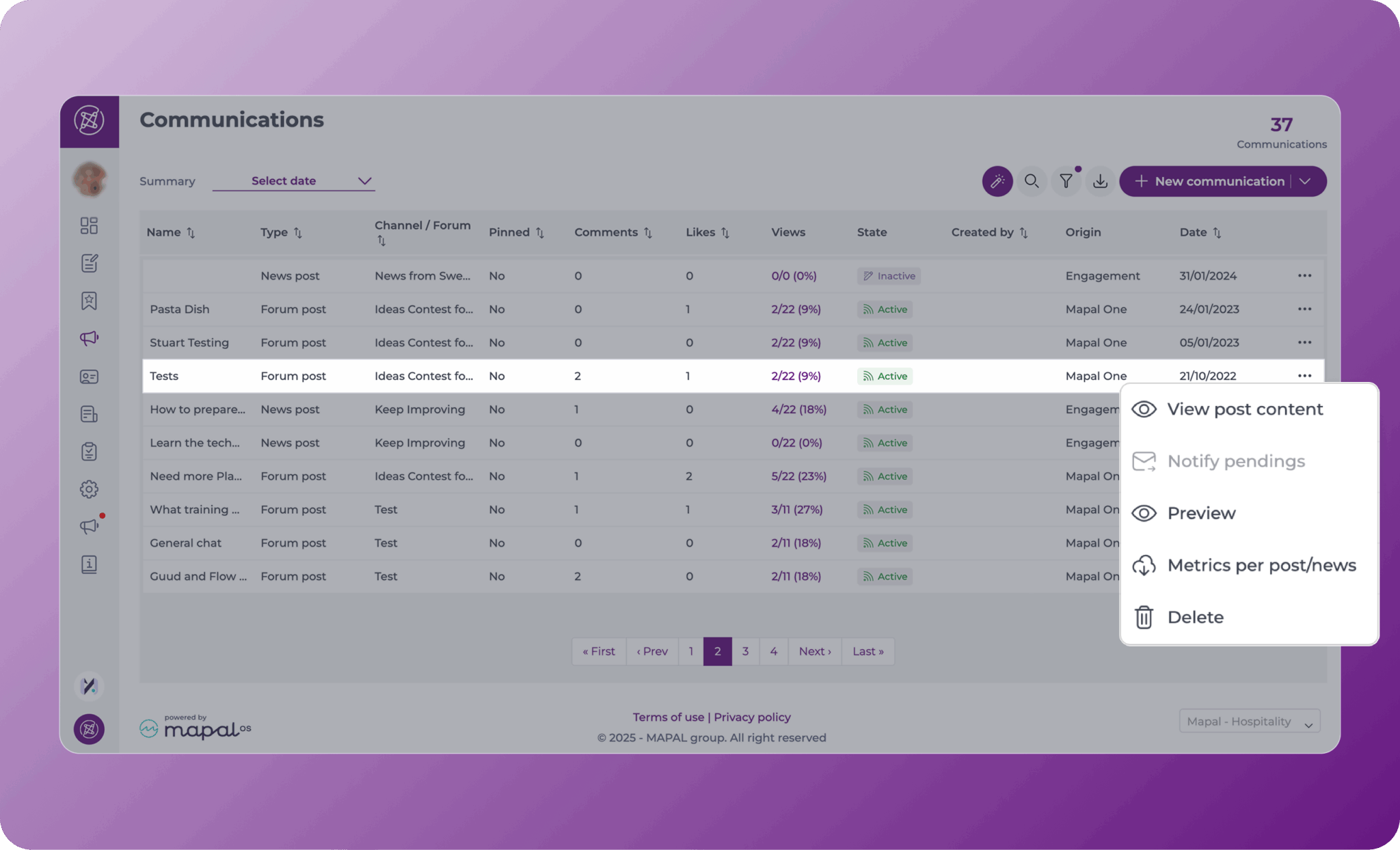
Task: Expand New communication arrow dropdown
Action: coord(1306,181)
